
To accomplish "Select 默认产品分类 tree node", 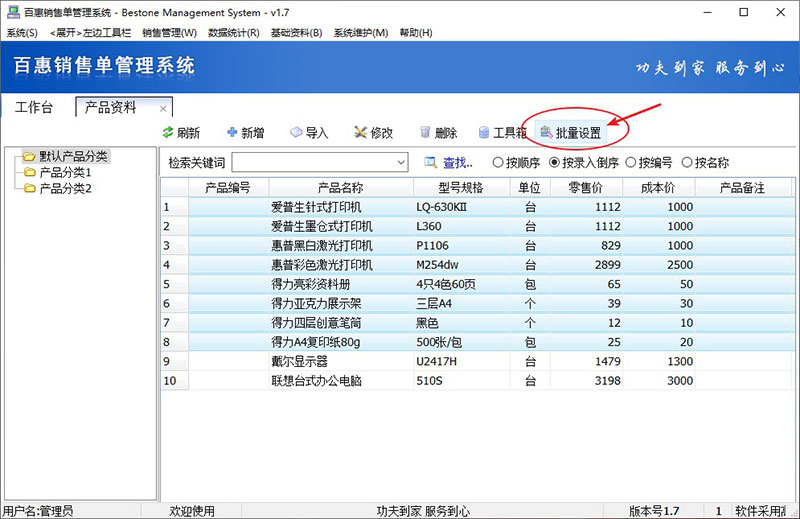I will [x=73, y=157].
